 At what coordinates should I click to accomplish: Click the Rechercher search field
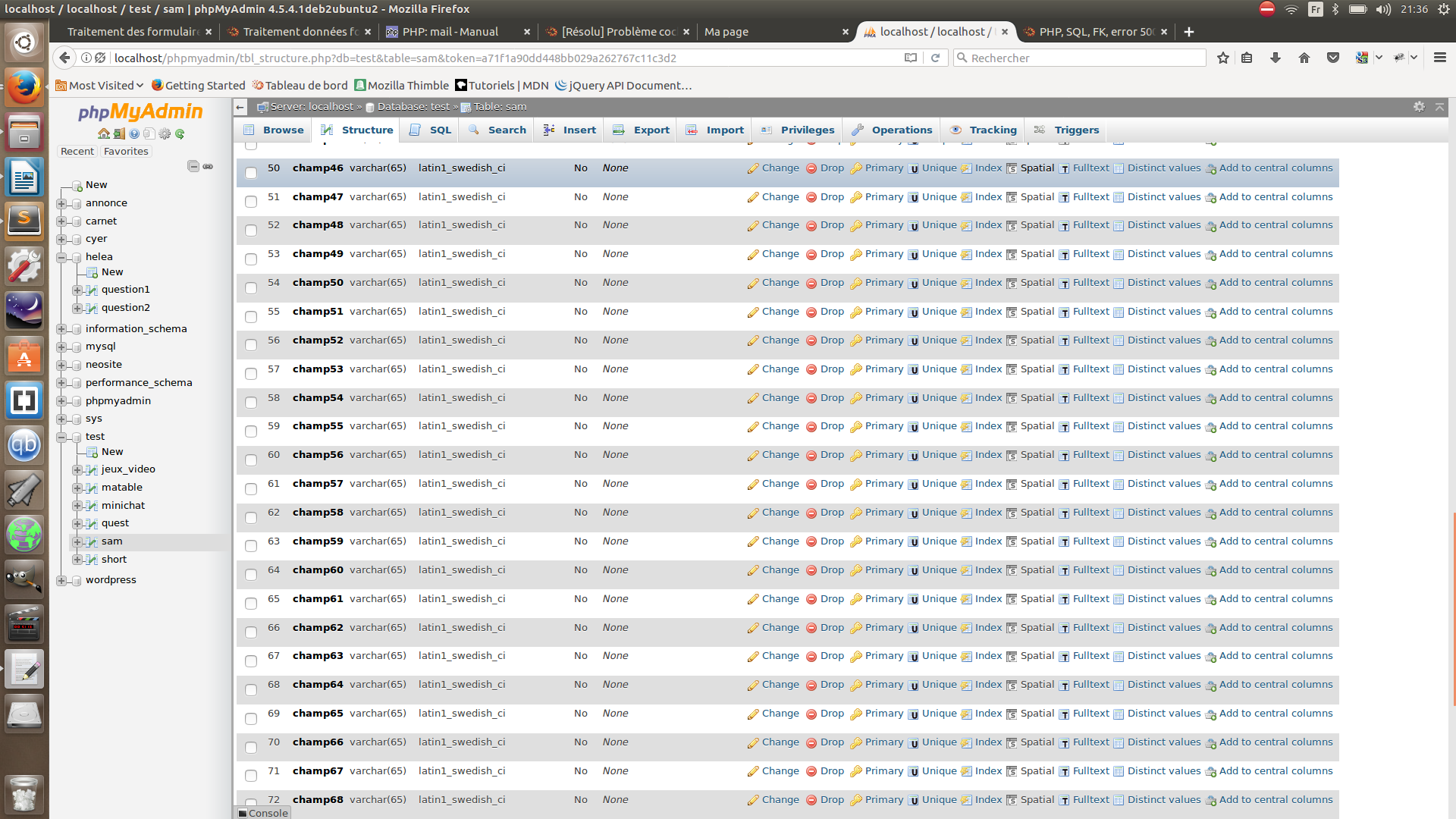click(x=1080, y=58)
